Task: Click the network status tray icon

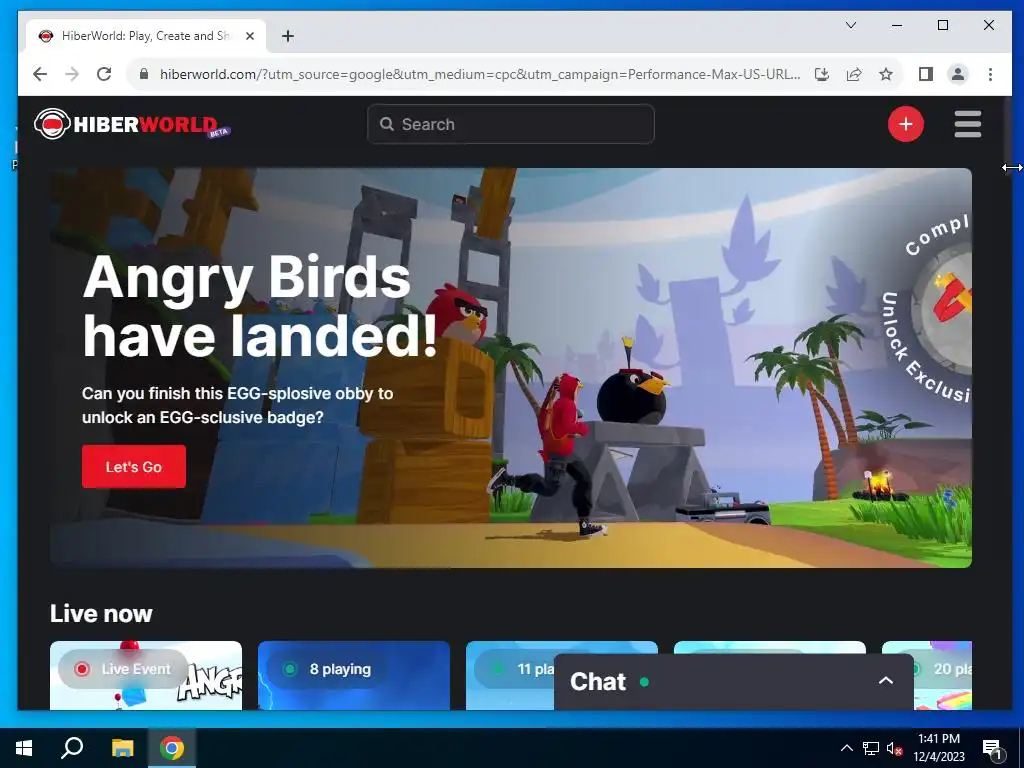Action: (871, 748)
